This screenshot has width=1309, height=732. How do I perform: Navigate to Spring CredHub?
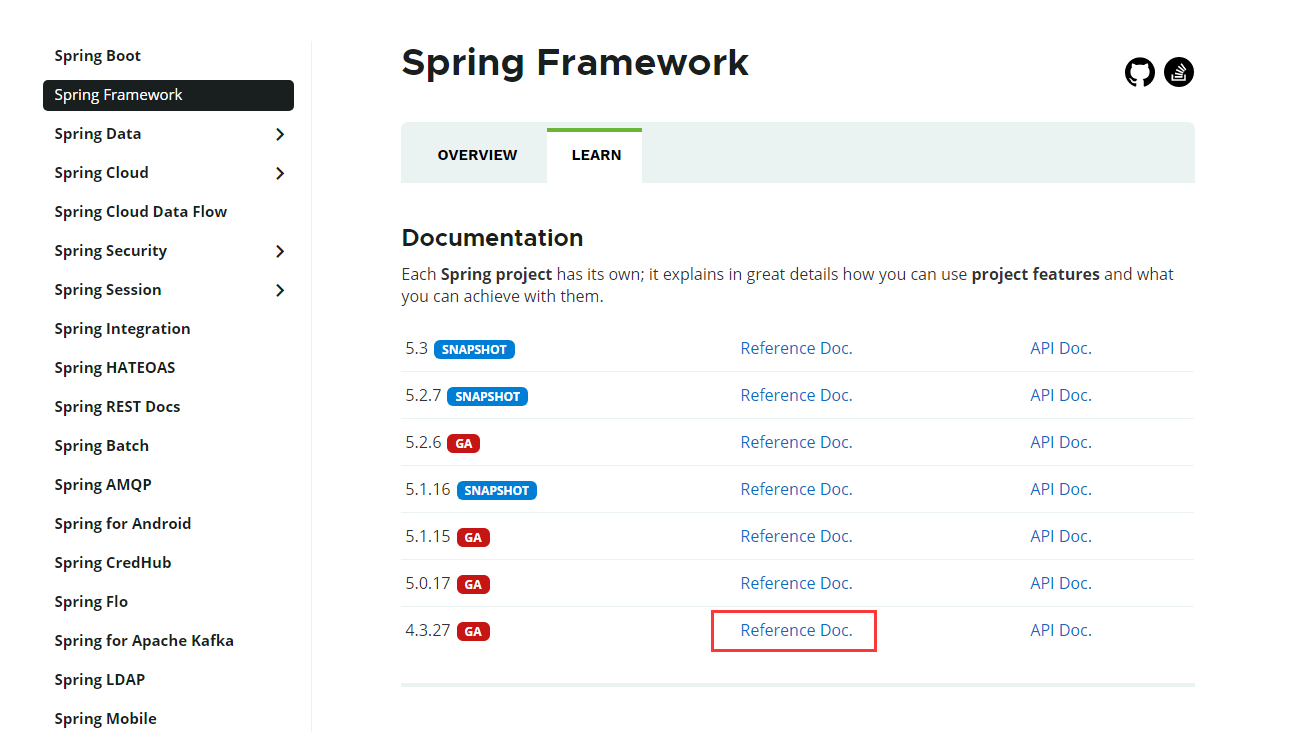[x=113, y=563]
